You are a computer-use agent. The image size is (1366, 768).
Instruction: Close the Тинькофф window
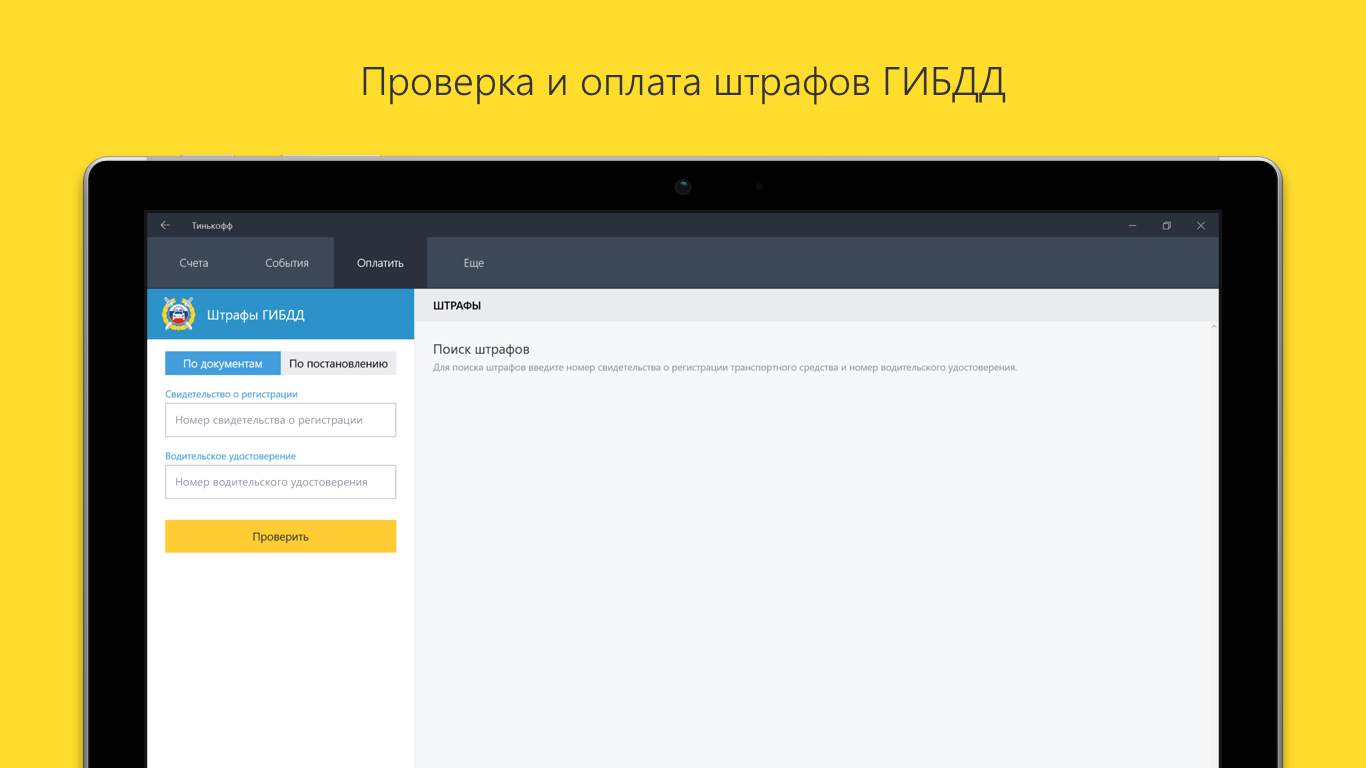1201,225
